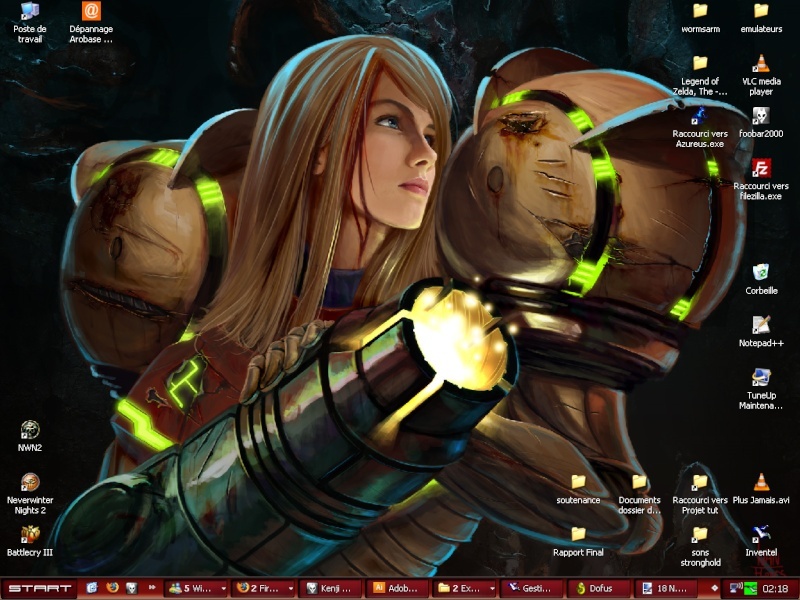The image size is (800, 600).
Task: Click the 02:18 system clock
Action: [776, 588]
